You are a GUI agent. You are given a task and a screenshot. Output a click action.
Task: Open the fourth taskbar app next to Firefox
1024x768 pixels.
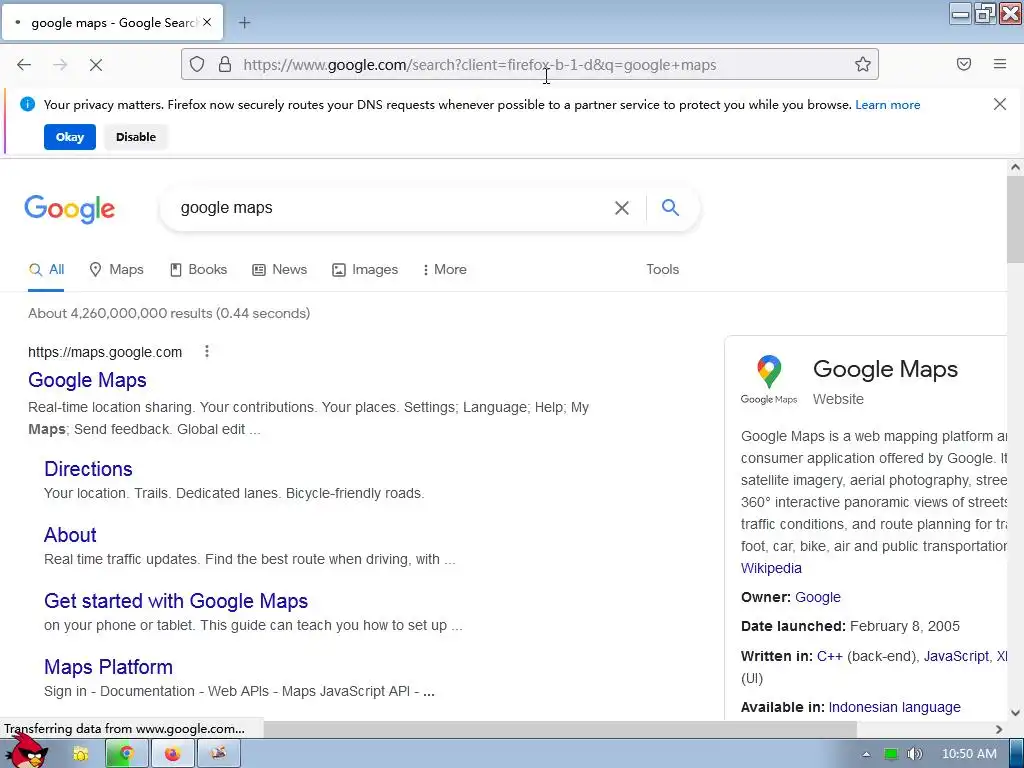click(x=219, y=754)
